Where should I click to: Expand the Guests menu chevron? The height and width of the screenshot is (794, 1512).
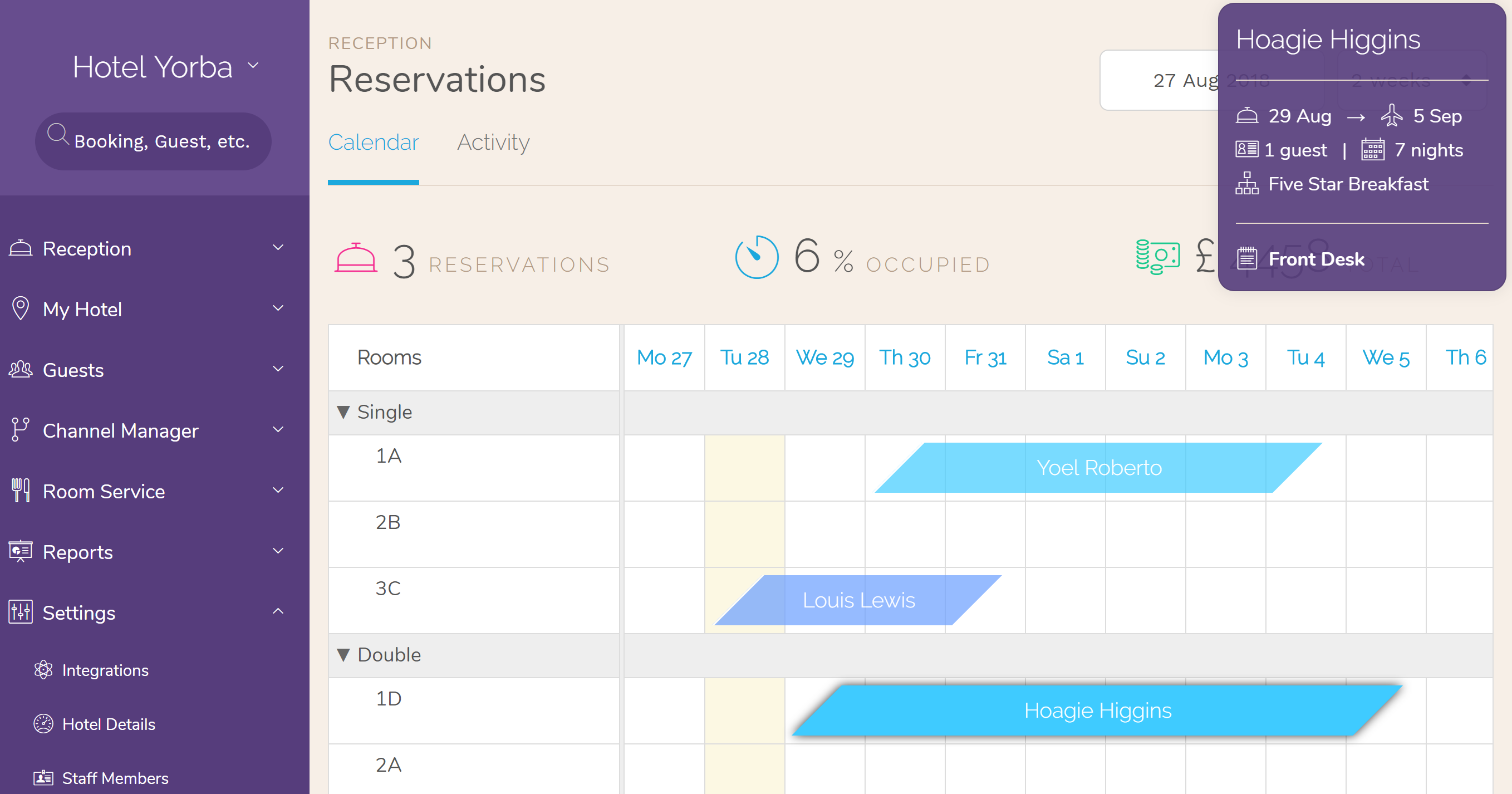(x=278, y=368)
